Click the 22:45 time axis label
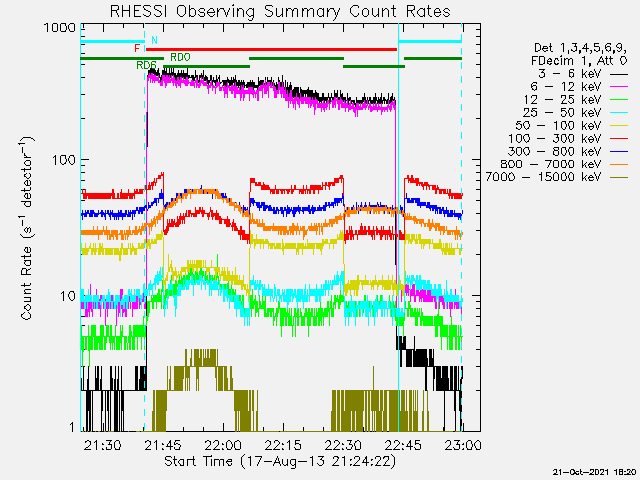 [403, 445]
